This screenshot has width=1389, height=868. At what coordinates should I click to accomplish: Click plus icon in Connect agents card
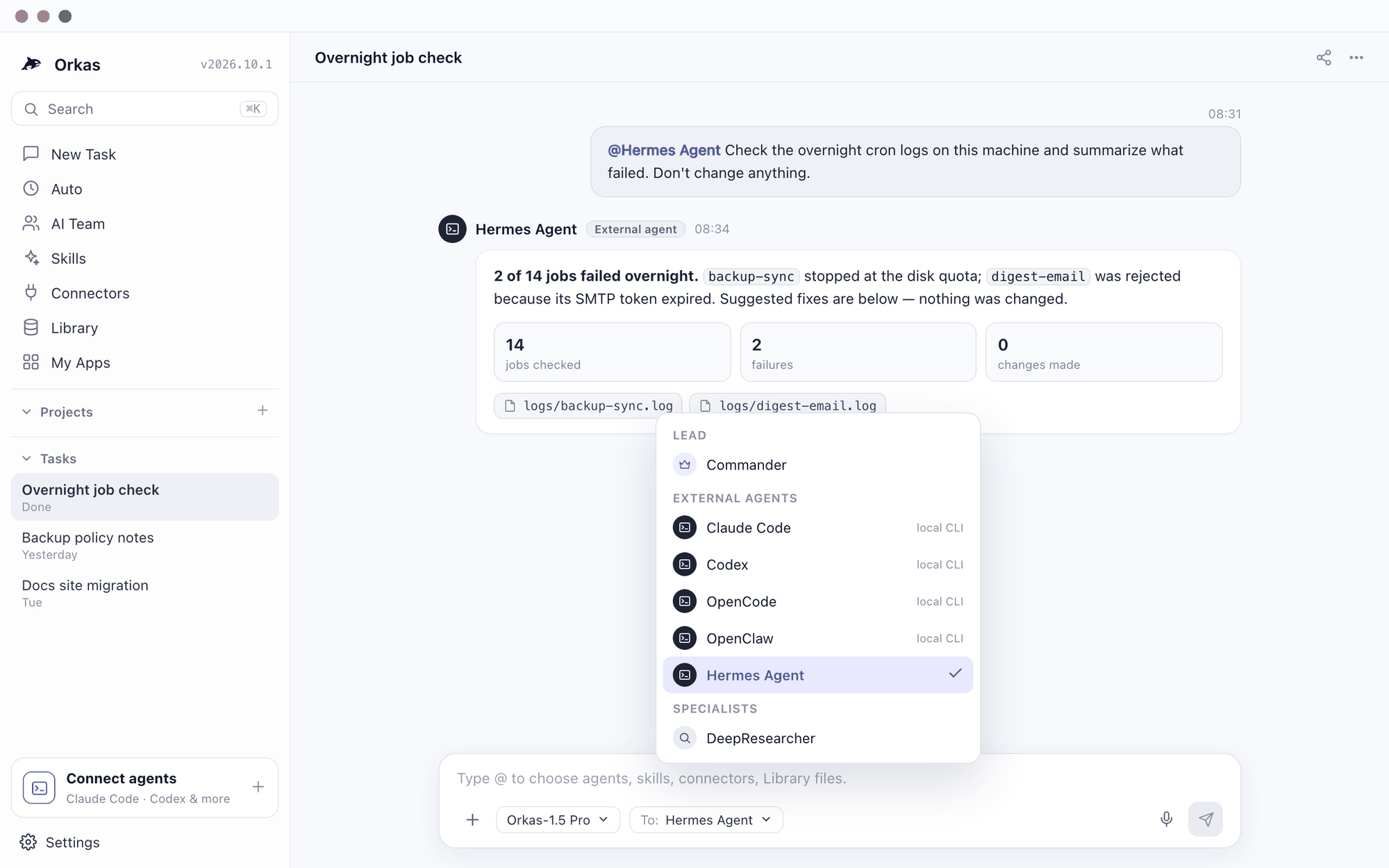click(258, 787)
